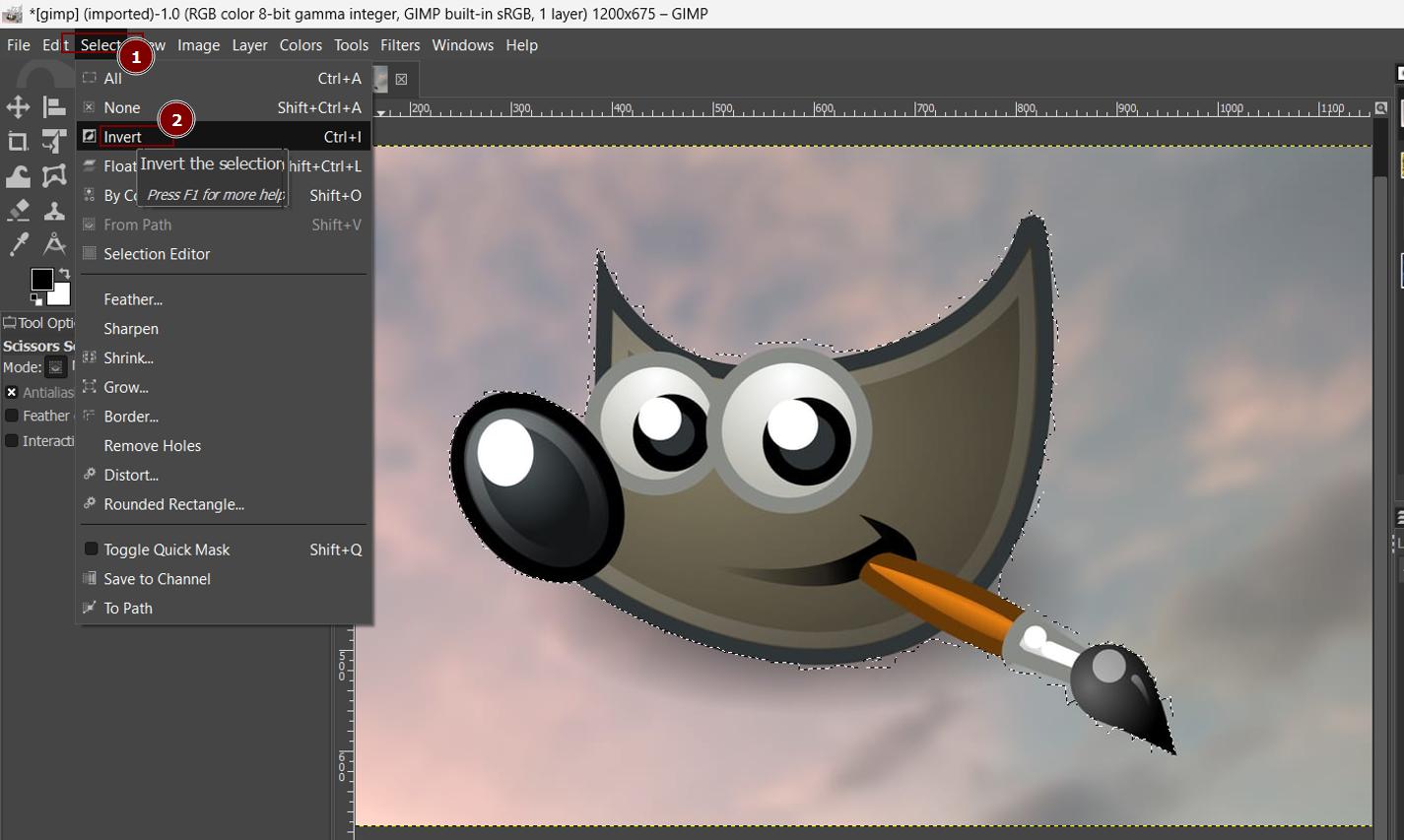
Task: Toggle zoom-on-resize icon at ruler corner
Action: pos(1381,108)
